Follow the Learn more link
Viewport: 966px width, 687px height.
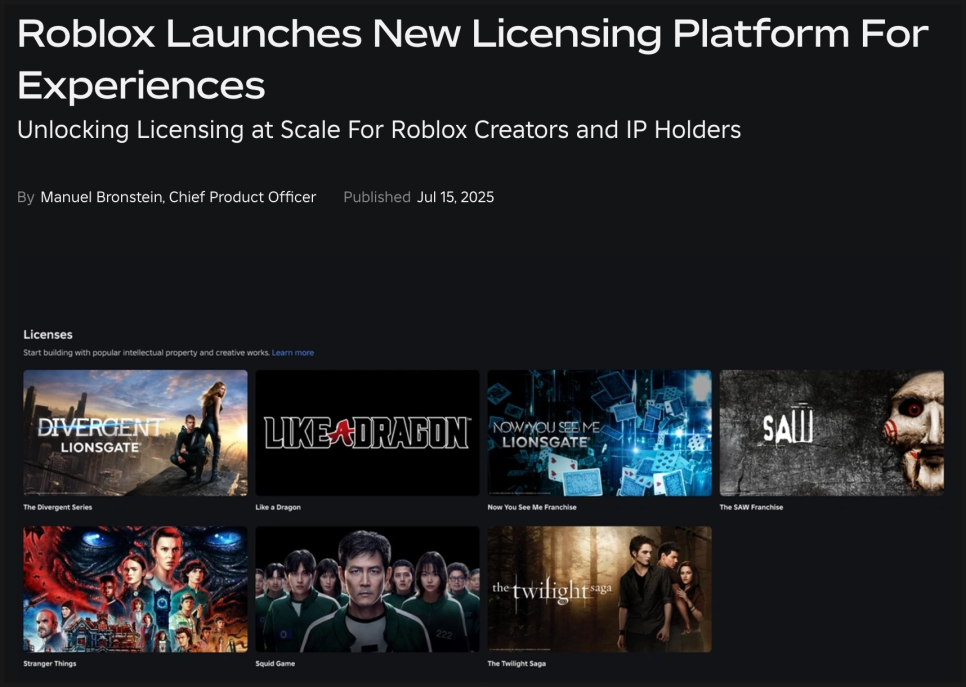293,353
